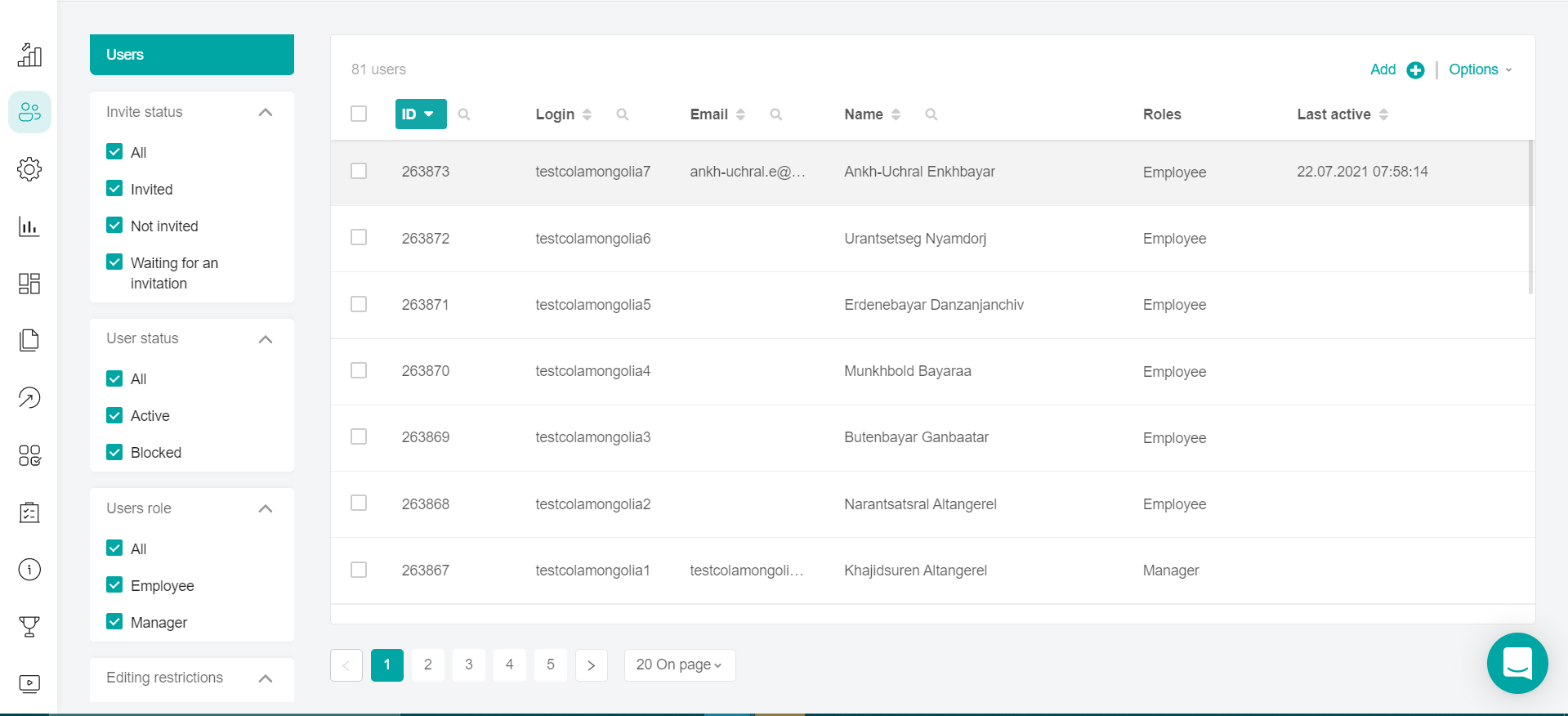Select the row checkbox for user 263869
This screenshot has width=1568, height=716.
359,436
